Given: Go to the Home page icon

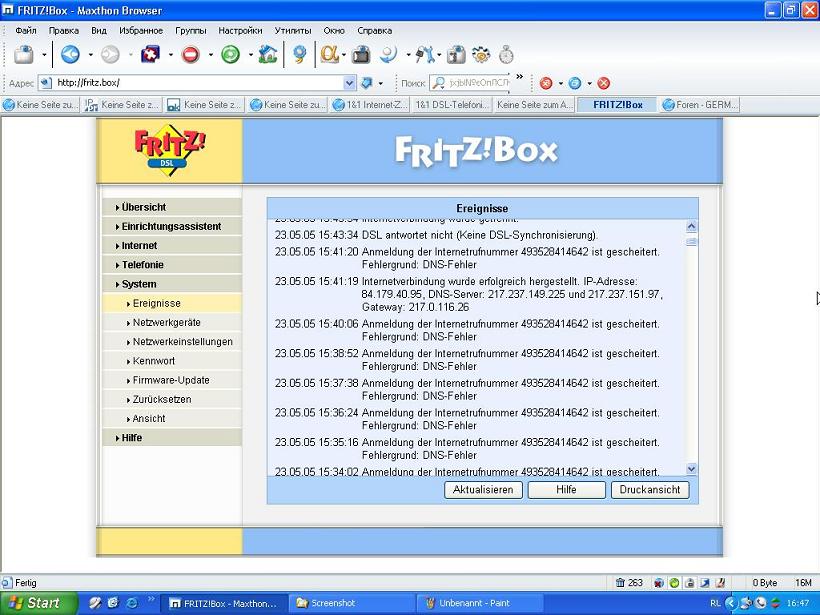Looking at the screenshot, I should [268, 54].
